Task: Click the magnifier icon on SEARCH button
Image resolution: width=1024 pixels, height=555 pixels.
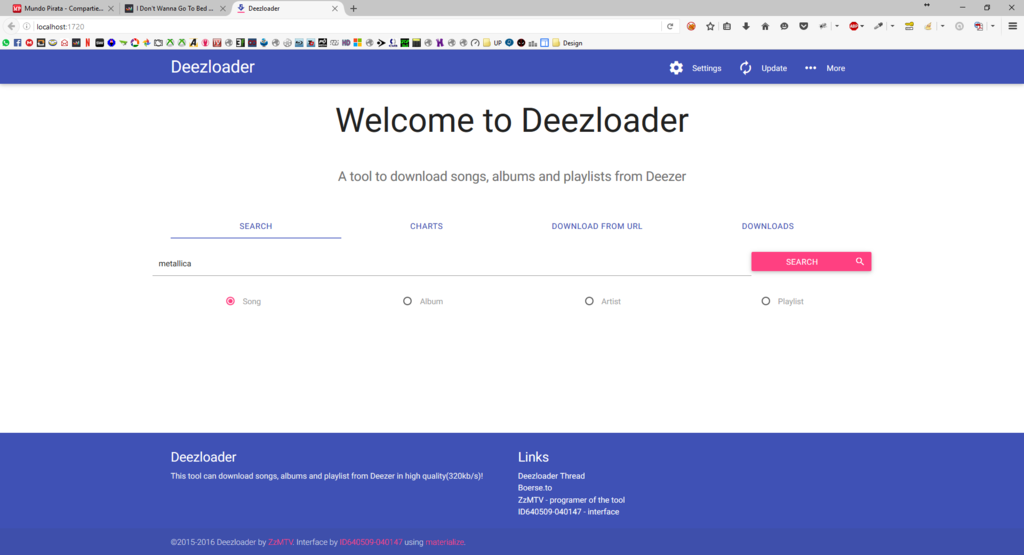Action: (x=859, y=261)
